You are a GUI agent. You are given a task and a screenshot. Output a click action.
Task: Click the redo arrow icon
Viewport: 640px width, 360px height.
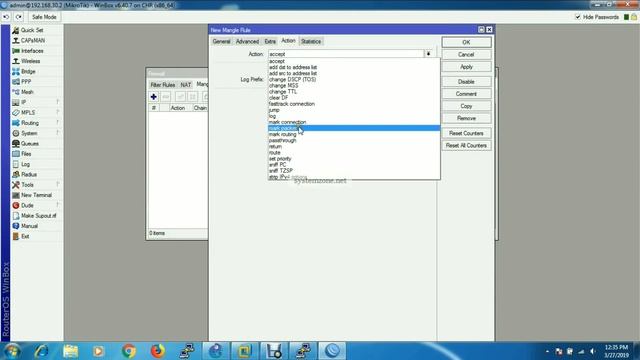[x=19, y=17]
